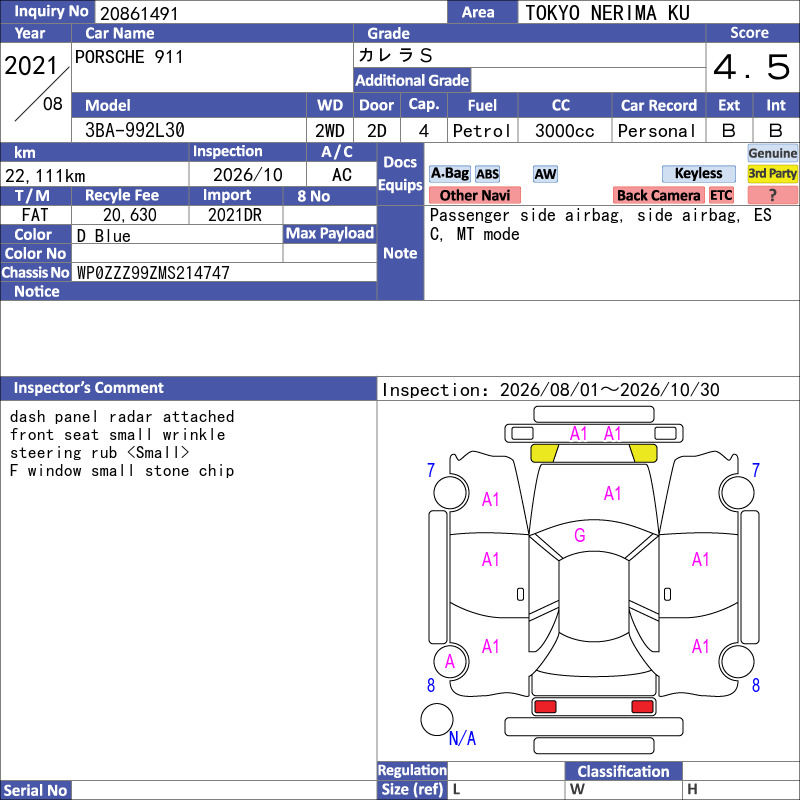Select the Genuine badge
This screenshot has height=800, width=800.
point(772,153)
